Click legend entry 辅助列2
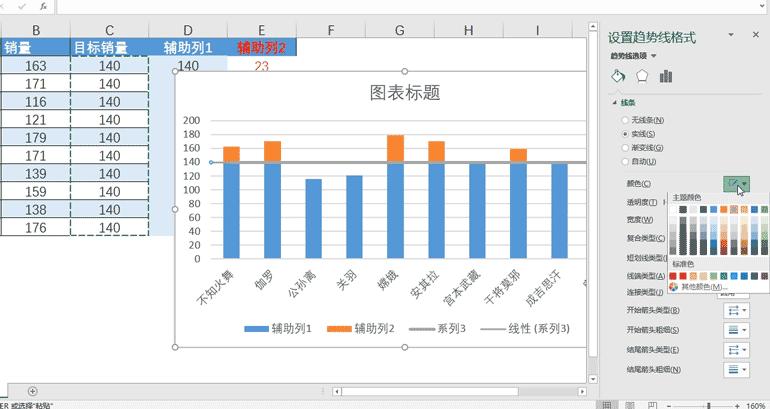This screenshot has width=770, height=409. [361, 328]
